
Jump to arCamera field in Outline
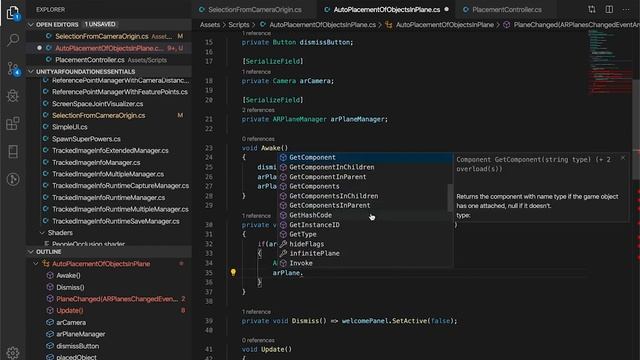pyautogui.click(x=109, y=322)
